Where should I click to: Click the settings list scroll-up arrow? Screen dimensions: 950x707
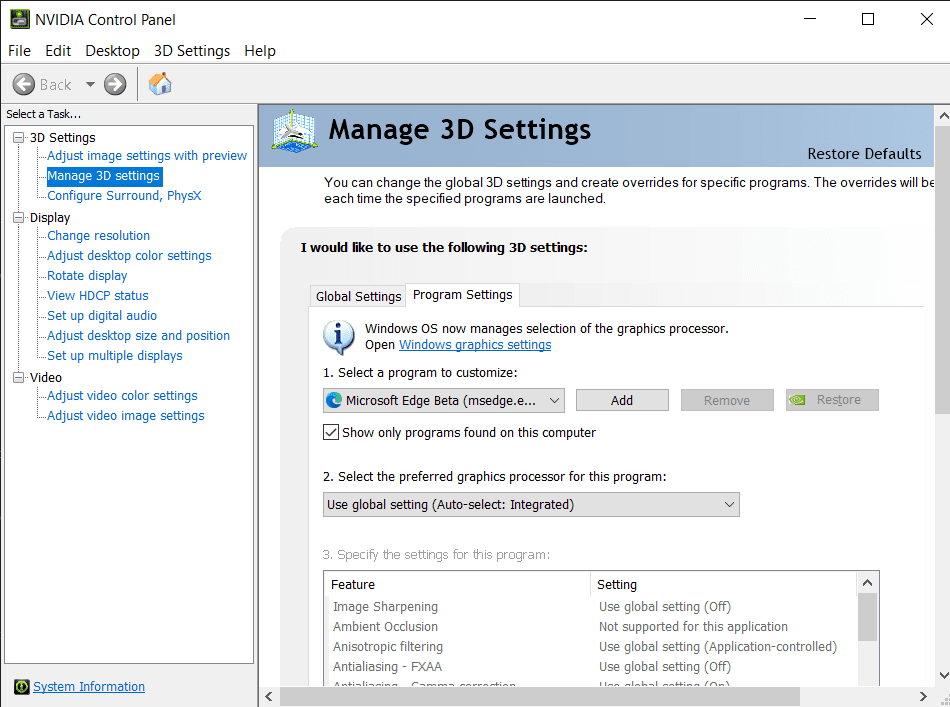pos(868,583)
